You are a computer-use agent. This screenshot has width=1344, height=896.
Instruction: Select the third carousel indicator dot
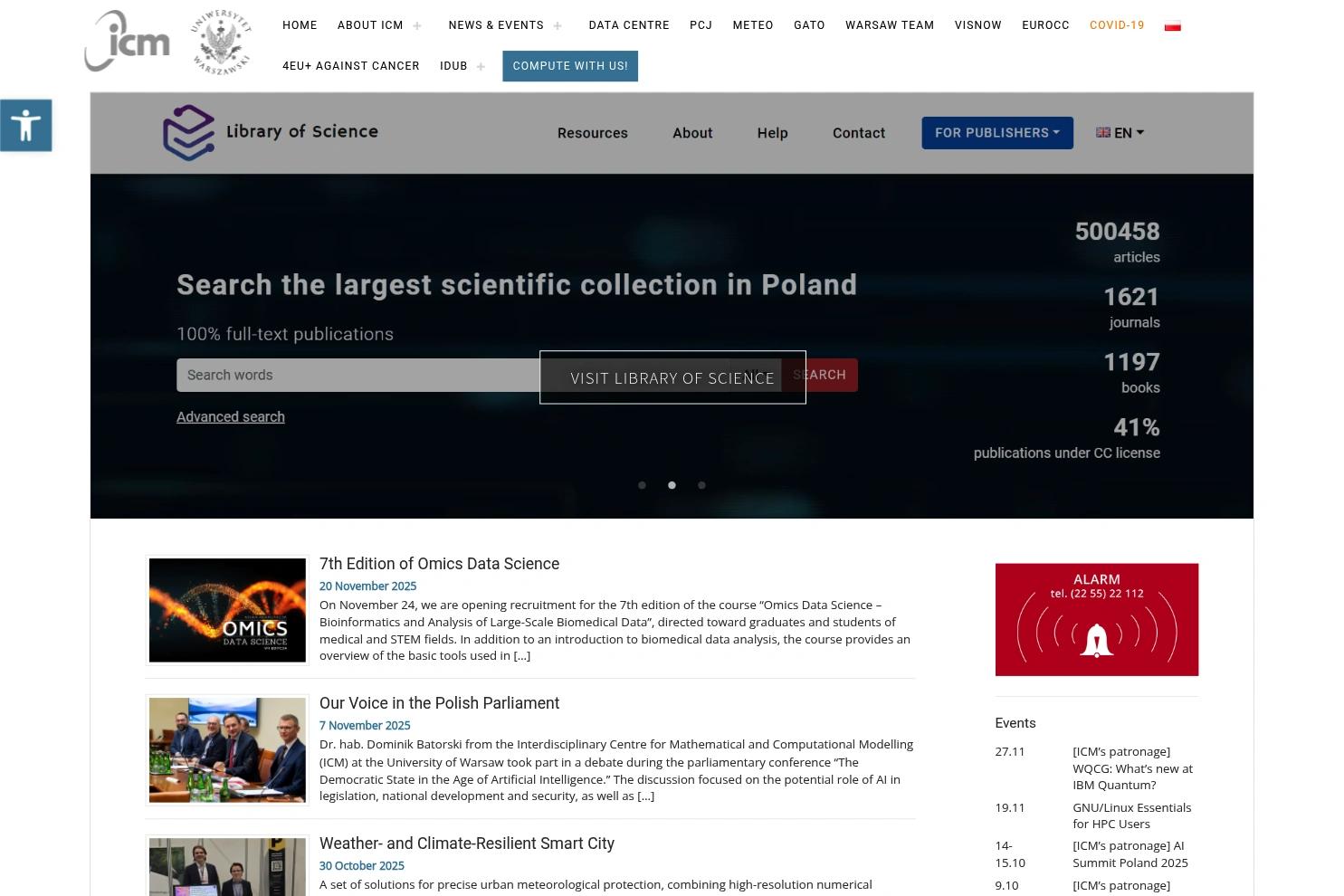click(701, 485)
